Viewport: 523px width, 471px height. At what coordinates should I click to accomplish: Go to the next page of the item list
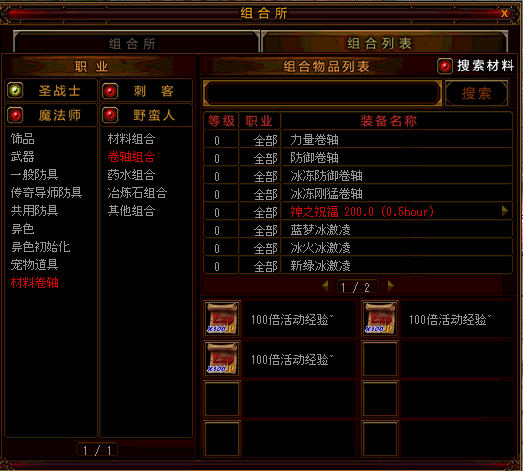click(391, 286)
